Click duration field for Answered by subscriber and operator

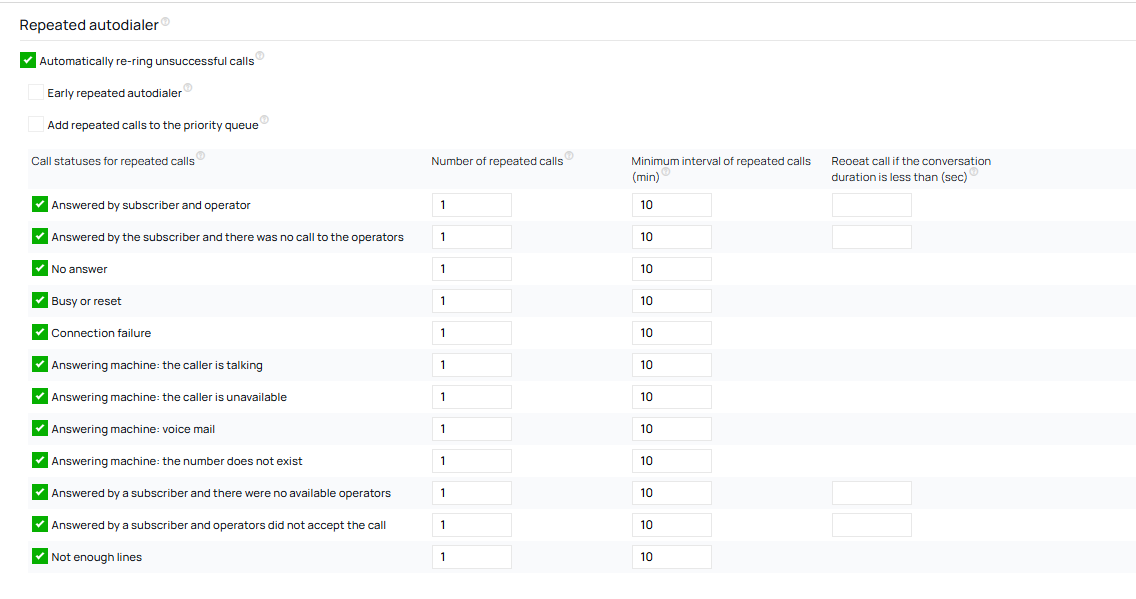(x=871, y=205)
